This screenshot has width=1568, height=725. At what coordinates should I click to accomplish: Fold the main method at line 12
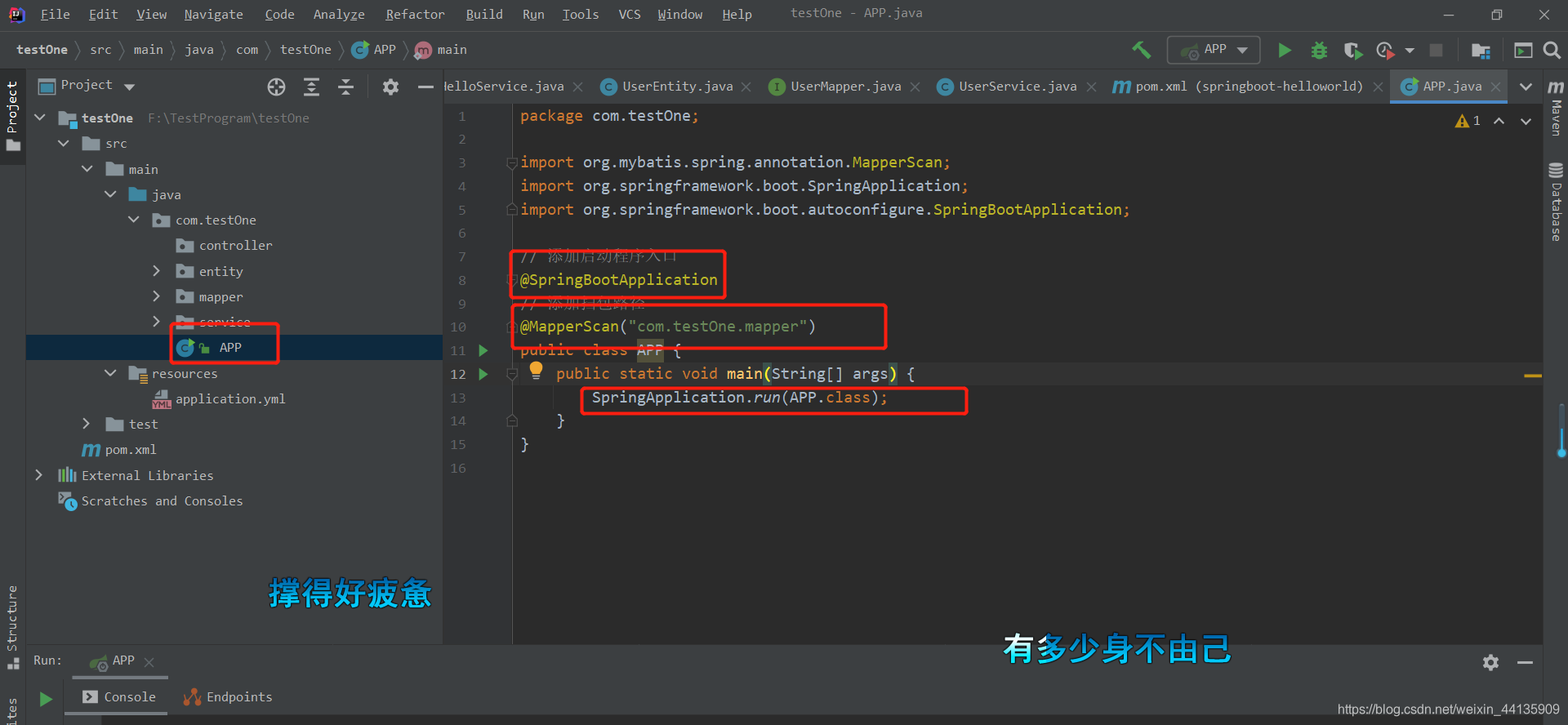512,374
